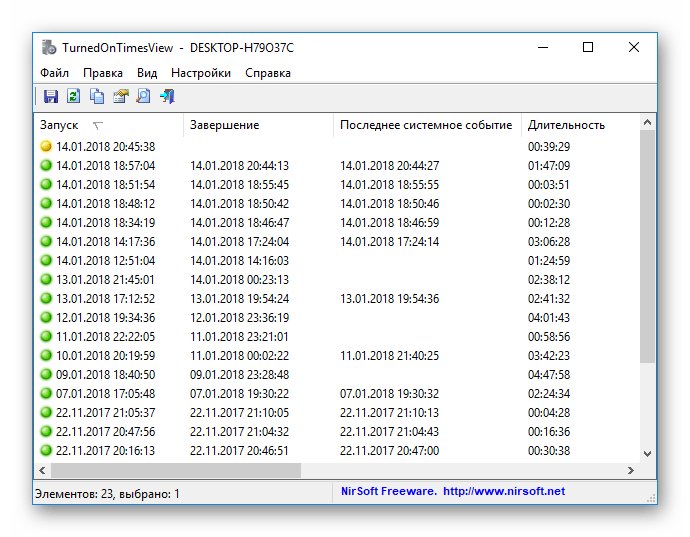Viewport: 690px width, 537px height.
Task: Click the yellow status icon of the first row
Action: coord(46,147)
